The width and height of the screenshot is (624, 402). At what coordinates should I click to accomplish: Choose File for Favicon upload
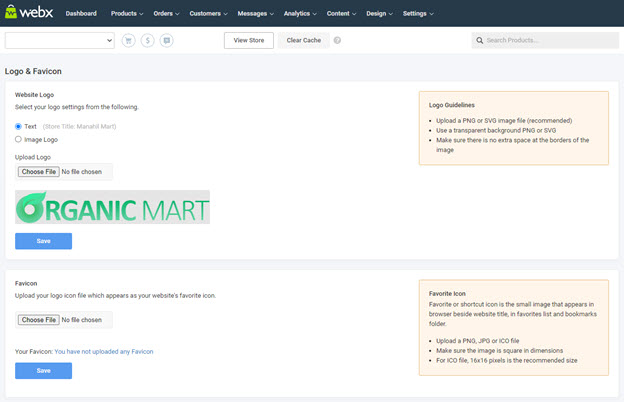coord(39,320)
